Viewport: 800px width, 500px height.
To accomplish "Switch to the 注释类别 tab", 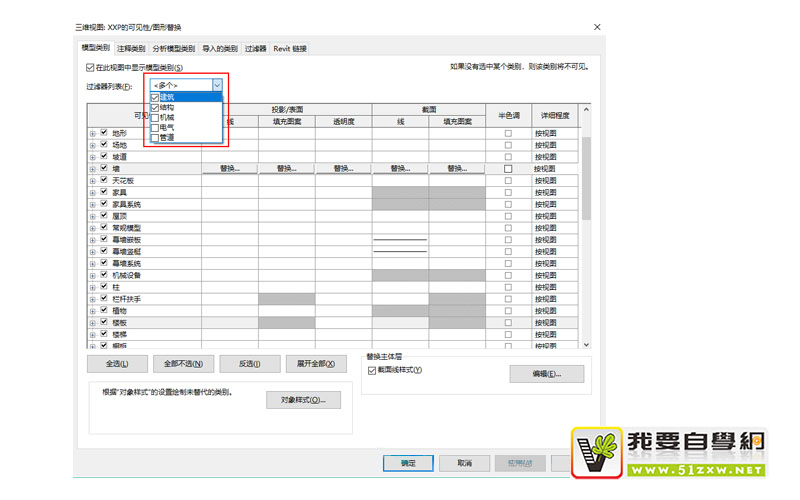I will [x=131, y=48].
